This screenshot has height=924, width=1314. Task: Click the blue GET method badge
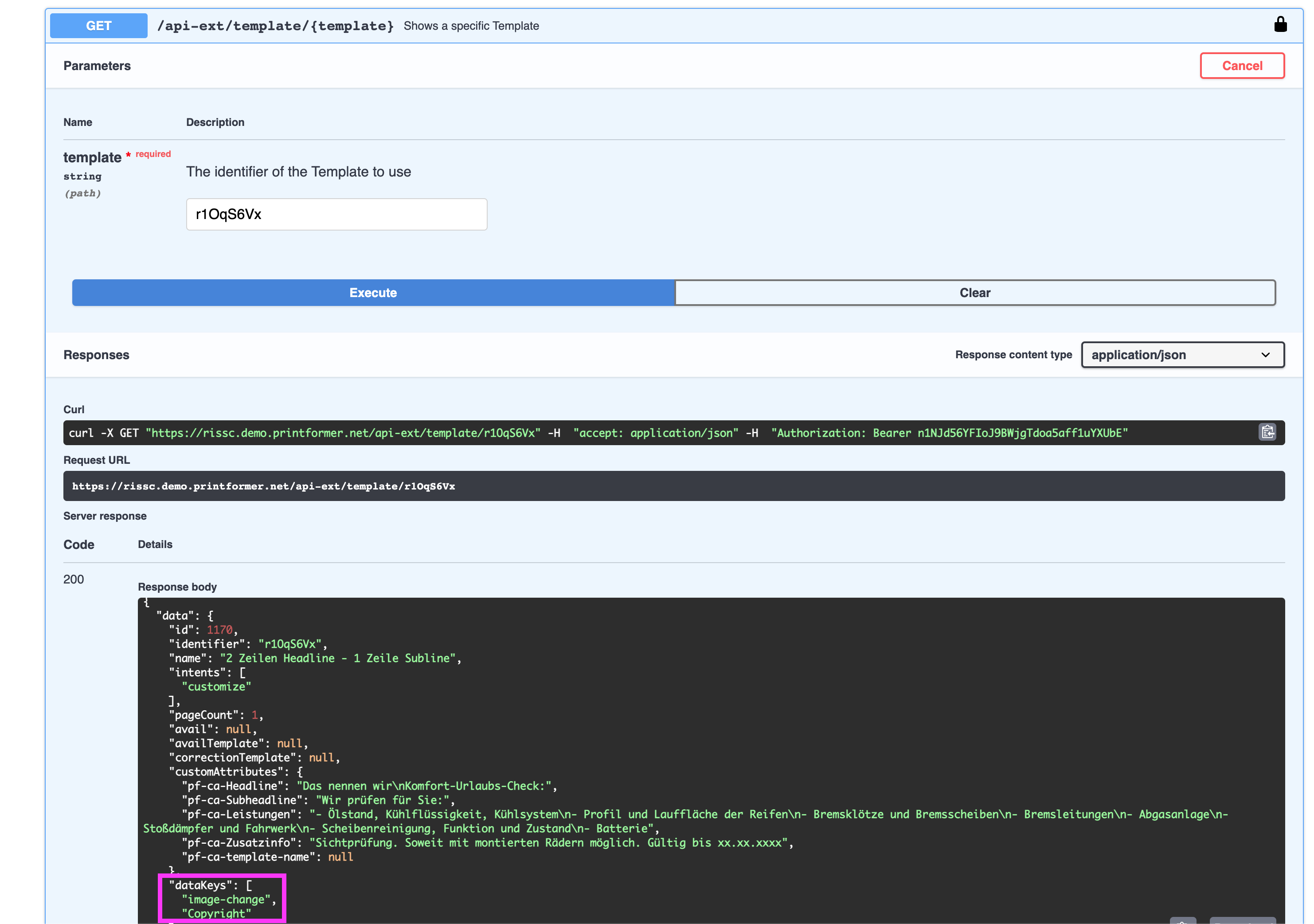[x=98, y=25]
